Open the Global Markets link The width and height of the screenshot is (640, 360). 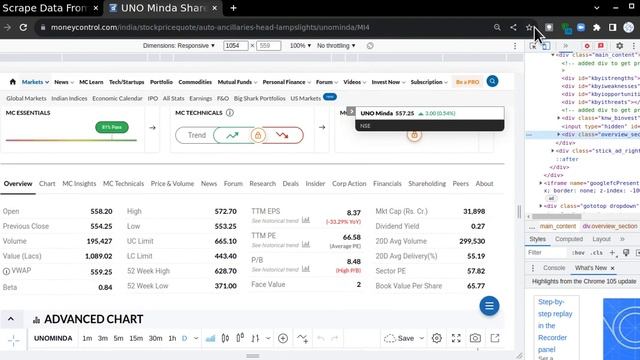click(x=27, y=98)
